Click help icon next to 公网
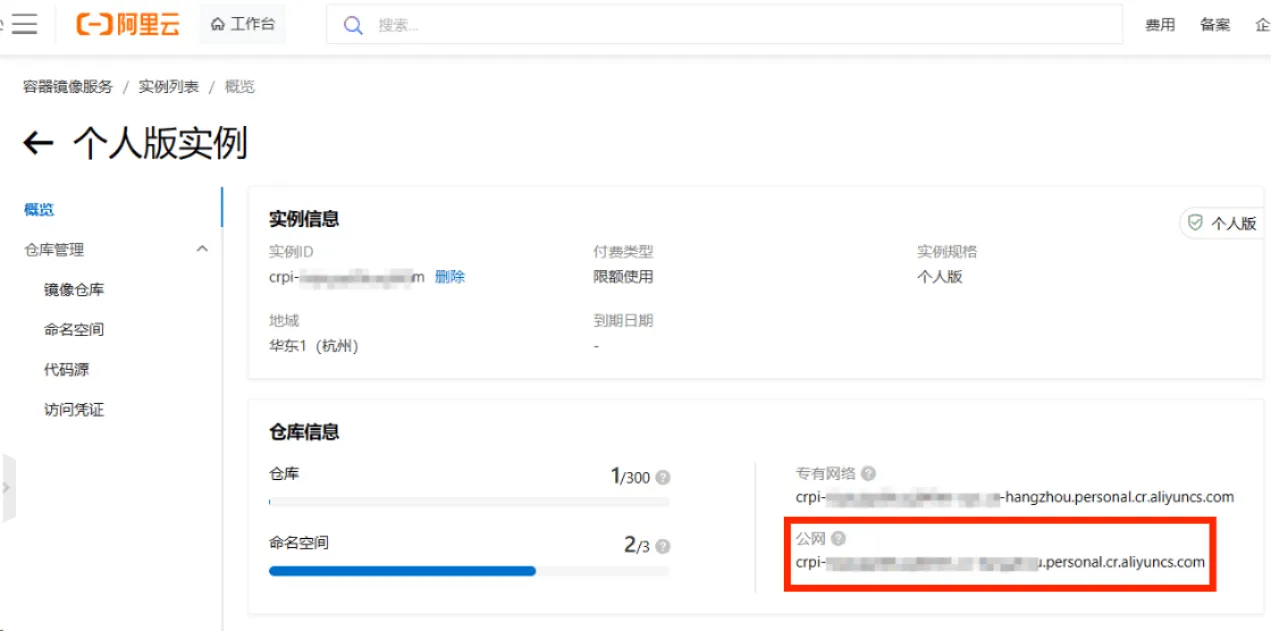This screenshot has height=631, width=1271. click(838, 539)
